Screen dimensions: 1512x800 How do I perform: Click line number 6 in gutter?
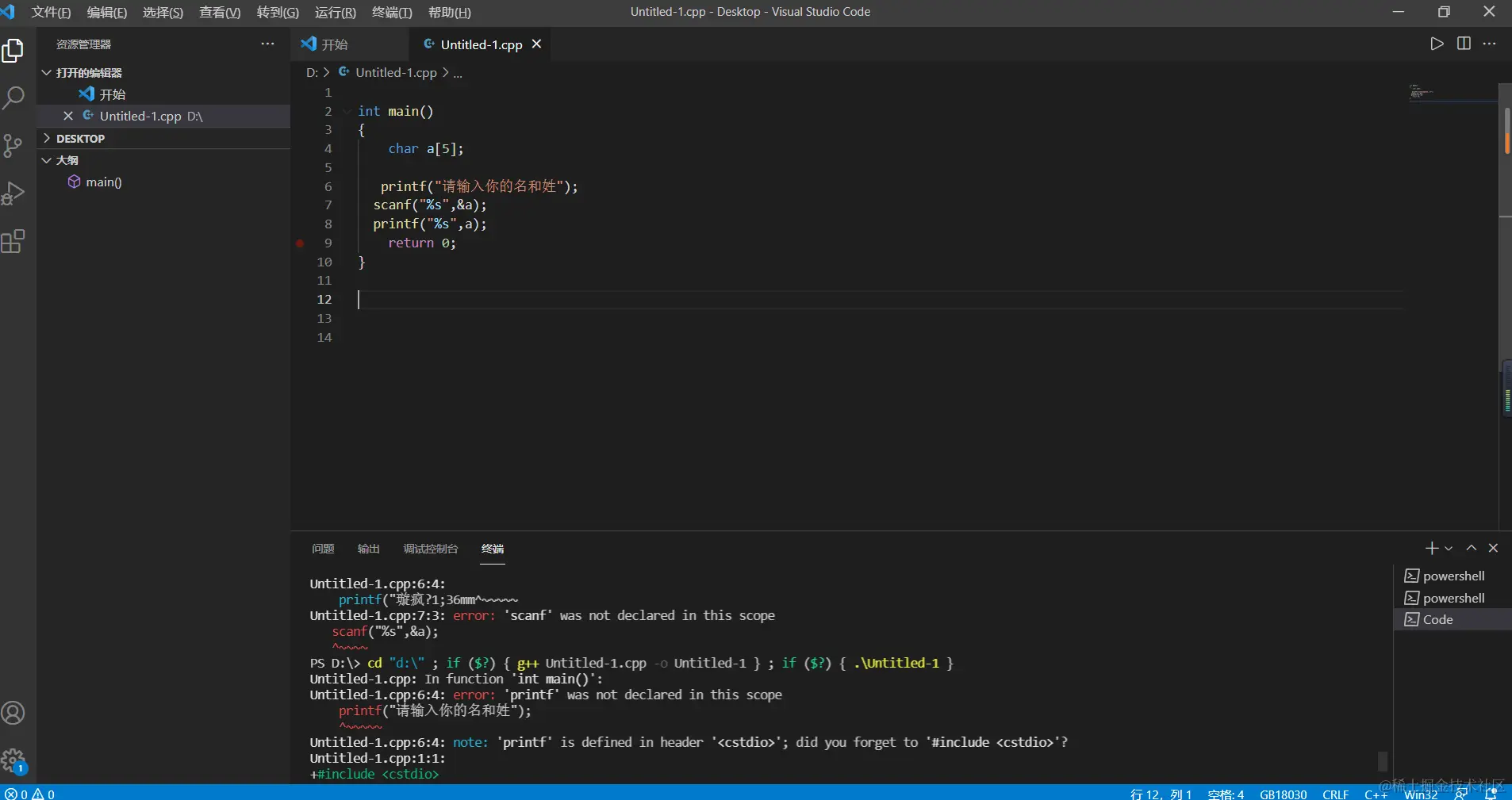(328, 186)
